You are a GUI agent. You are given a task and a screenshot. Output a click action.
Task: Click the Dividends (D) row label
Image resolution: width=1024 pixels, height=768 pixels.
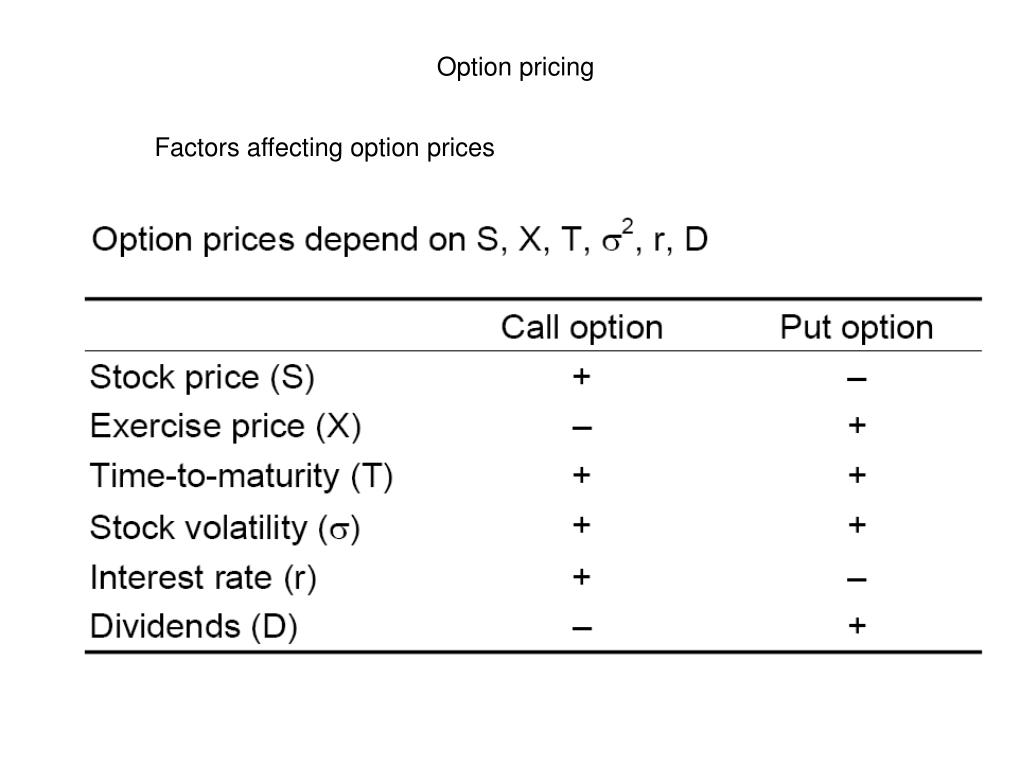pos(193,627)
